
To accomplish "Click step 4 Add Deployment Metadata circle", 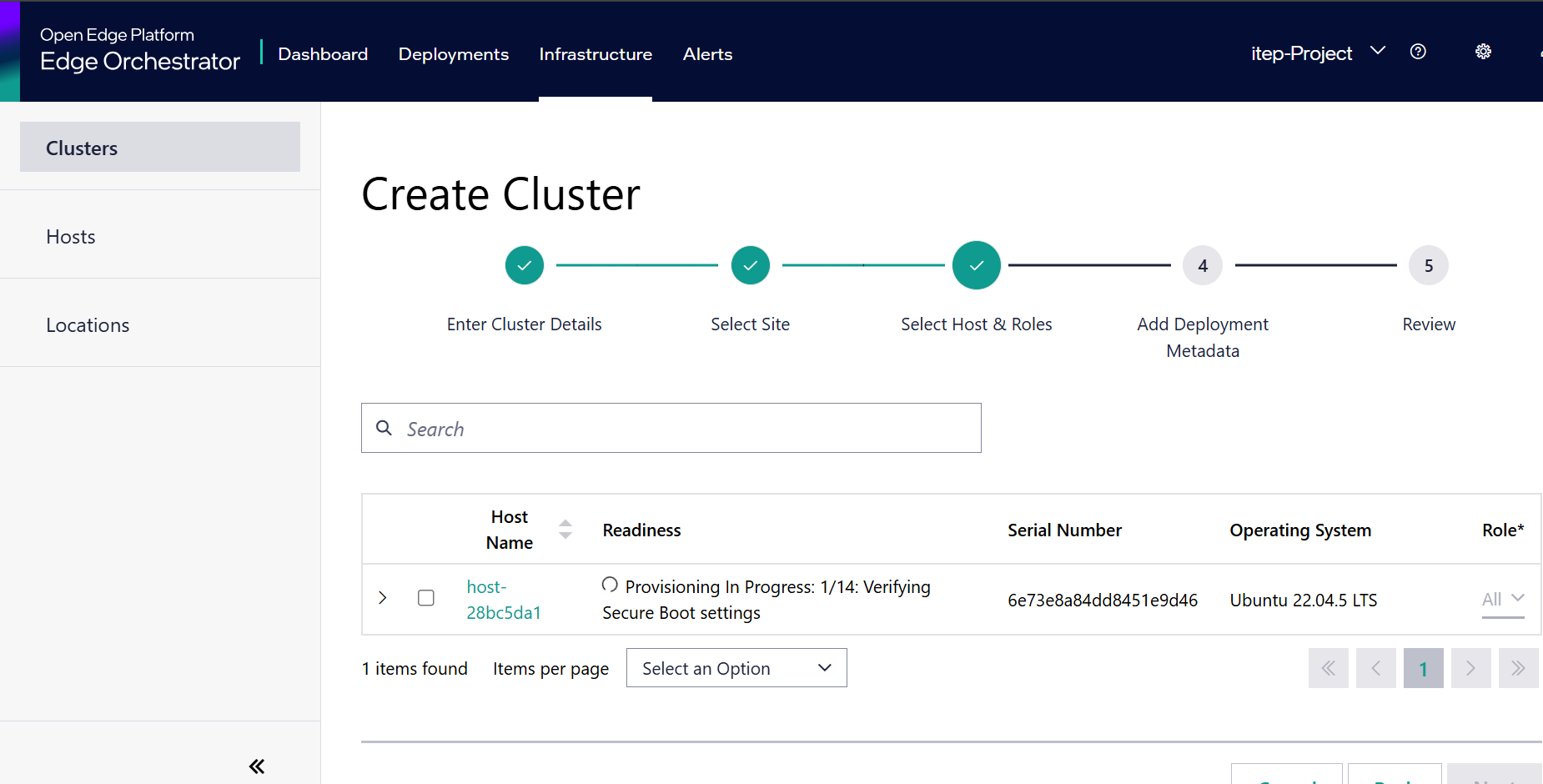I will pos(1202,265).
